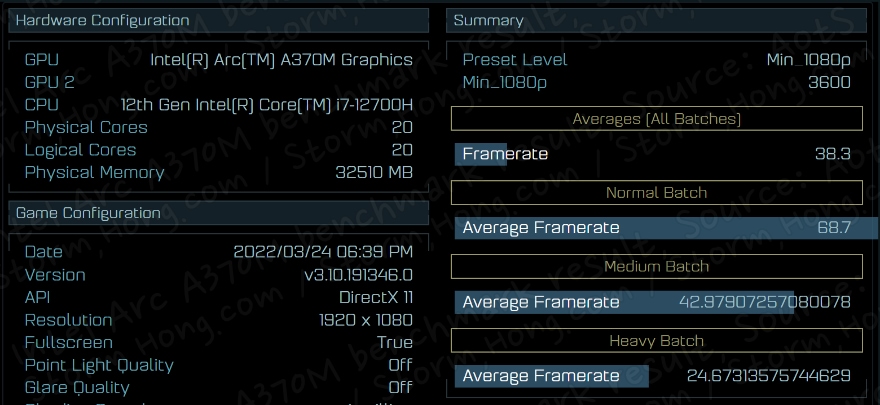Click the 68.7 Average Framerate bar
This screenshot has width=880, height=405.
(x=666, y=228)
